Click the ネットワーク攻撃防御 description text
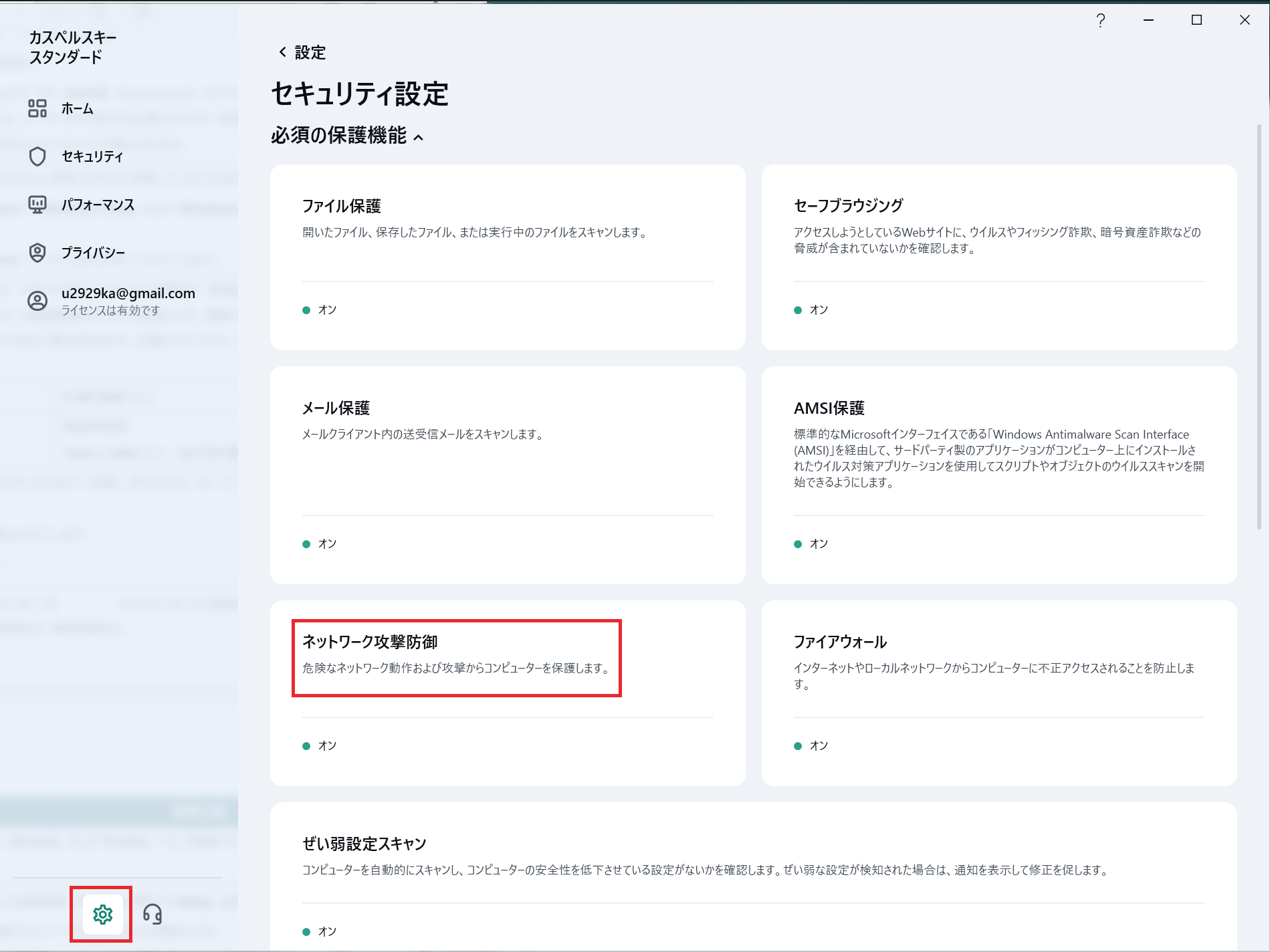The width and height of the screenshot is (1270, 952). (457, 668)
